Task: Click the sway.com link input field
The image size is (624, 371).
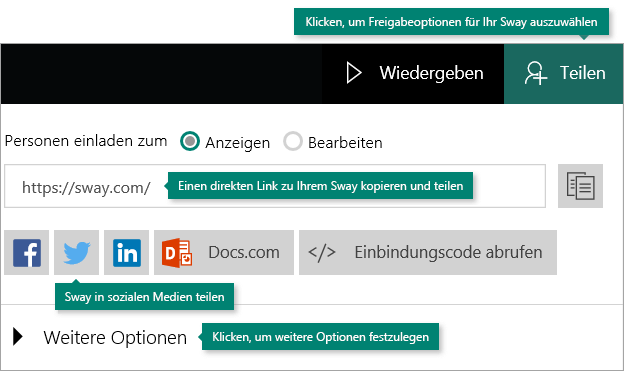Action: pyautogui.click(x=275, y=186)
